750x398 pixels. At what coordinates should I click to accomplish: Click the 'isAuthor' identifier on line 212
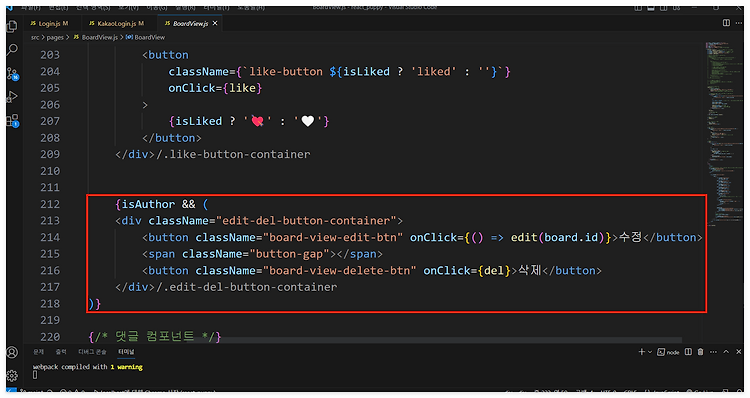[148, 204]
